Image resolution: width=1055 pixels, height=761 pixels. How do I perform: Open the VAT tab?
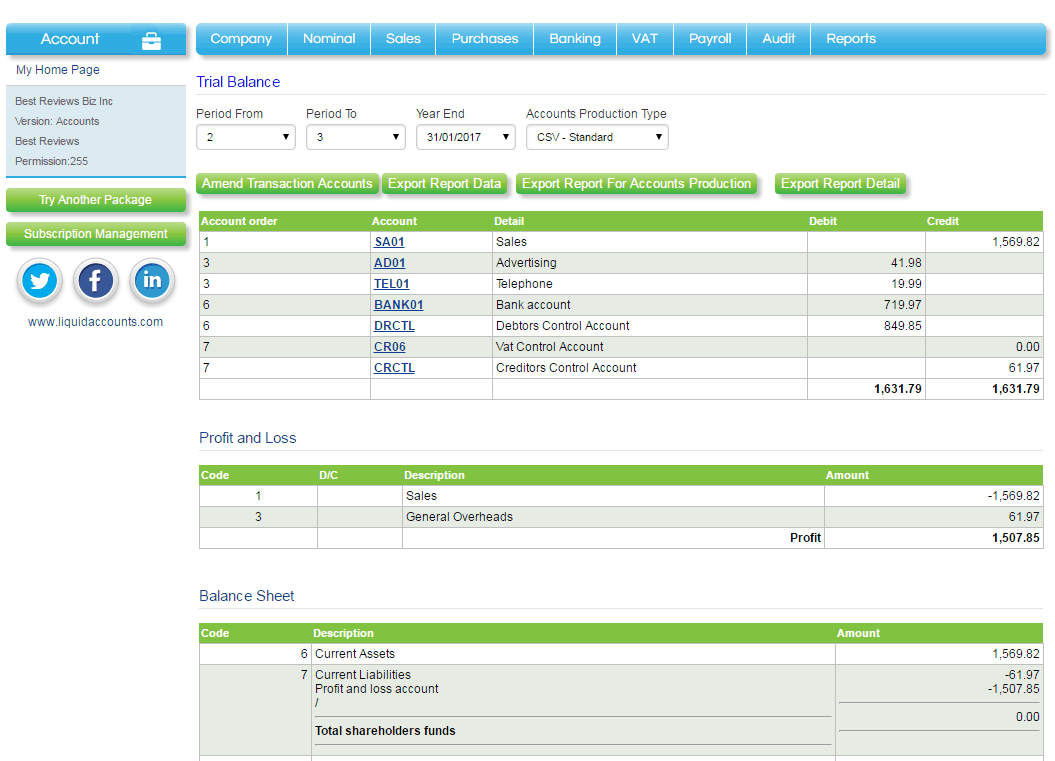point(644,38)
